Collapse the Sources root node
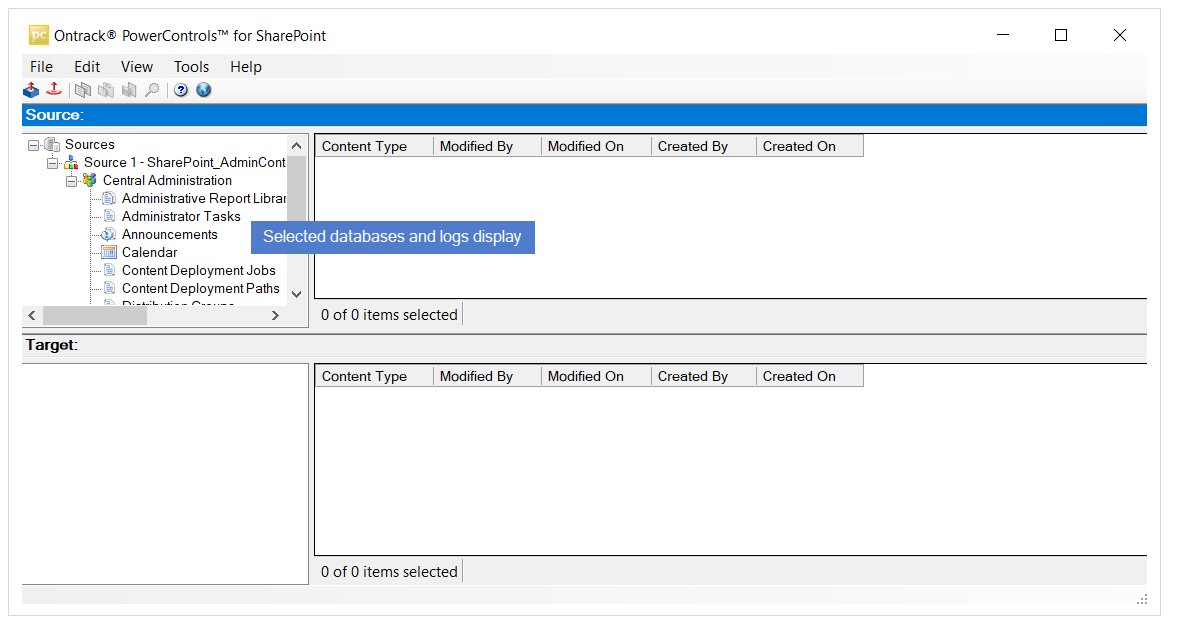 pyautogui.click(x=33, y=145)
